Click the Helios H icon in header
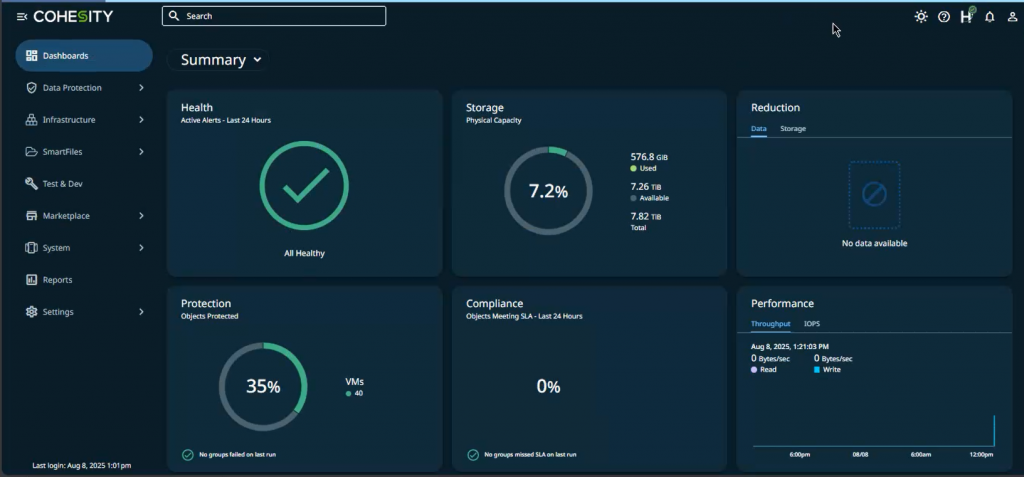The height and width of the screenshot is (477, 1024). (966, 17)
